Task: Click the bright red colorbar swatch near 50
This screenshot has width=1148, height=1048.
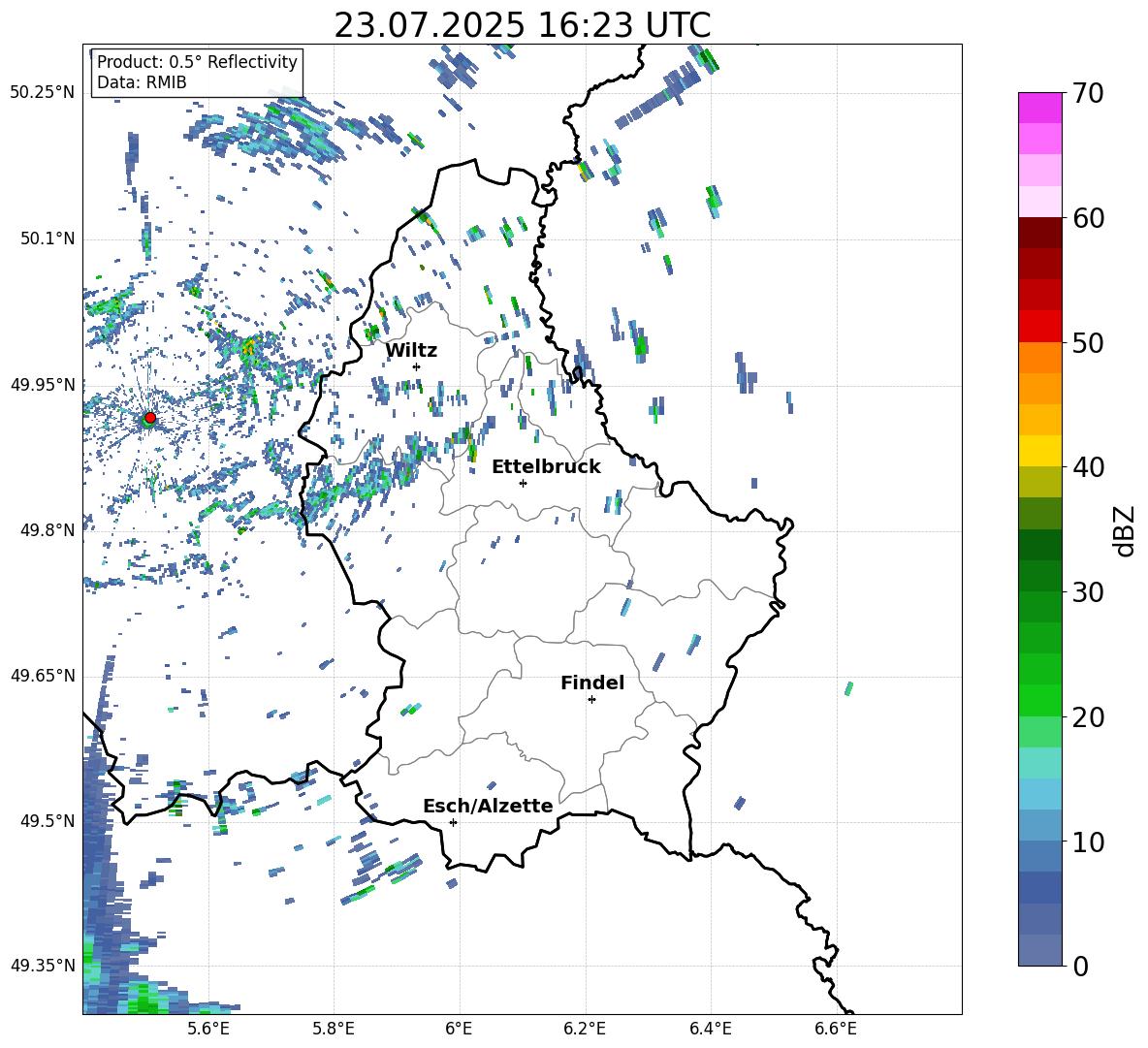Action: [1039, 327]
